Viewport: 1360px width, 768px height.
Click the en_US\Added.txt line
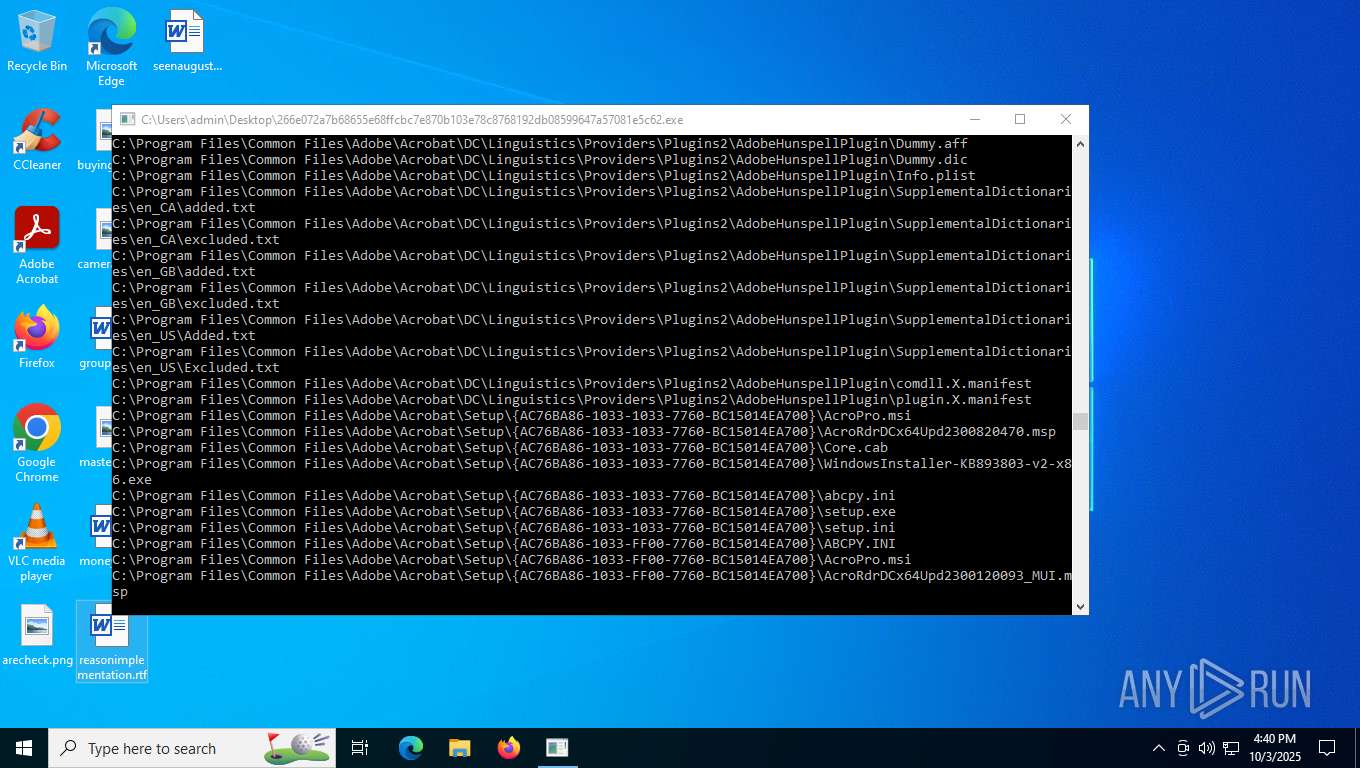(x=591, y=328)
